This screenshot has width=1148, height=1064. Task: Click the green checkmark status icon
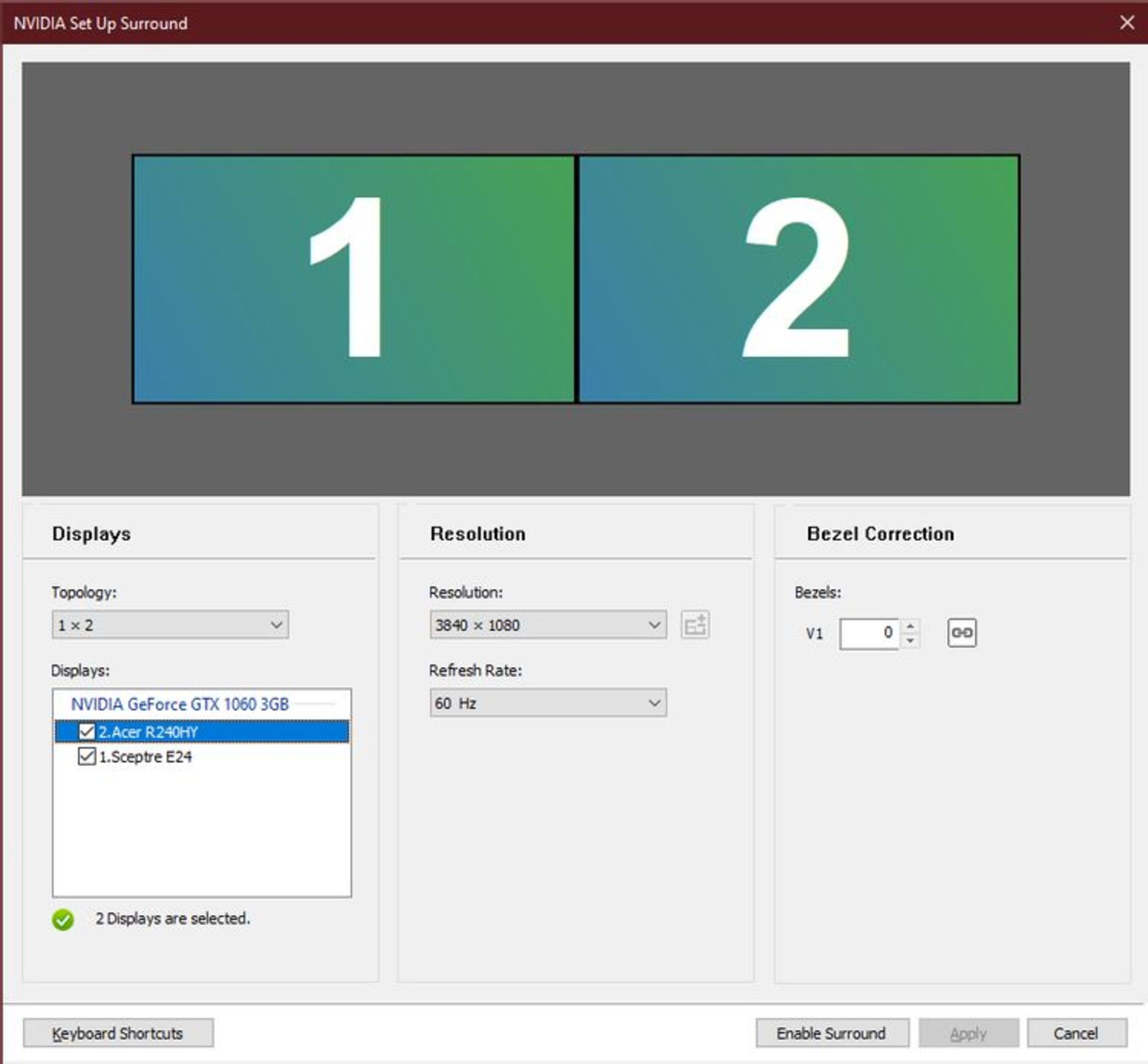(x=63, y=920)
